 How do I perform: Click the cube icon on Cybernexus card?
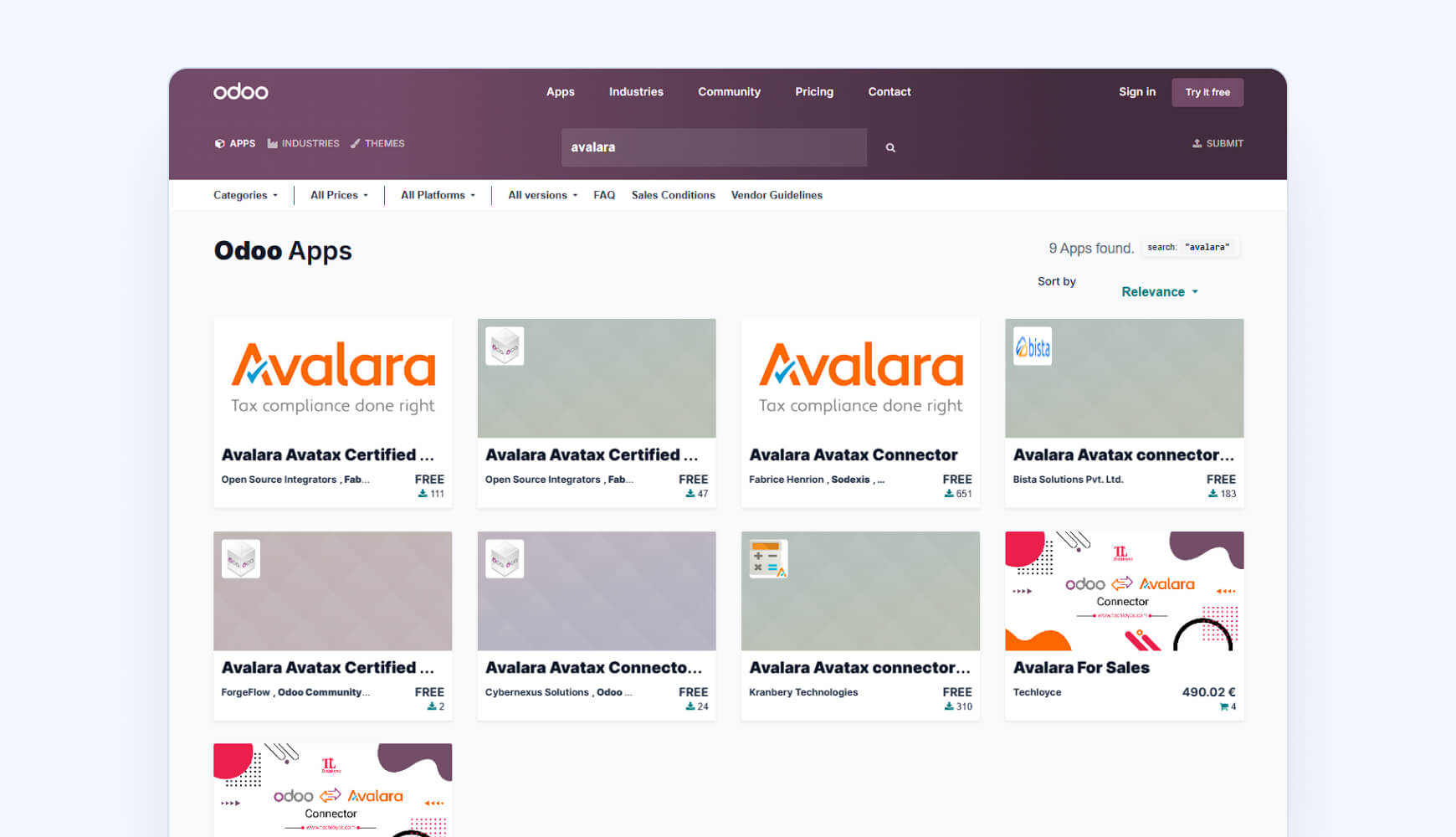point(505,559)
